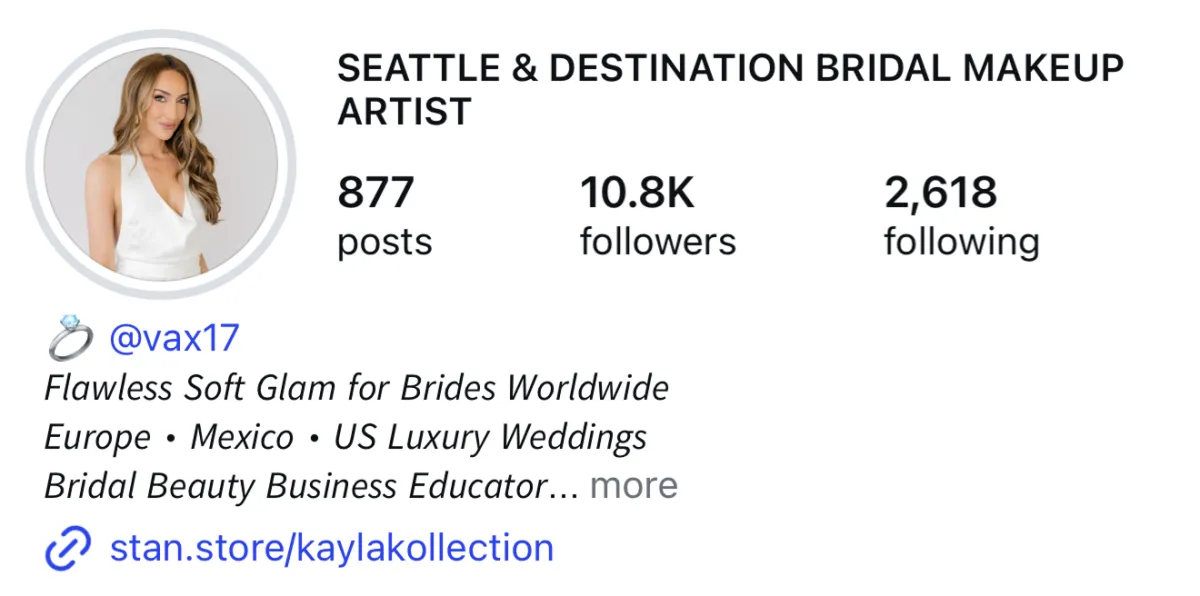
Task: Open the 2,618 following number
Action: (x=940, y=192)
